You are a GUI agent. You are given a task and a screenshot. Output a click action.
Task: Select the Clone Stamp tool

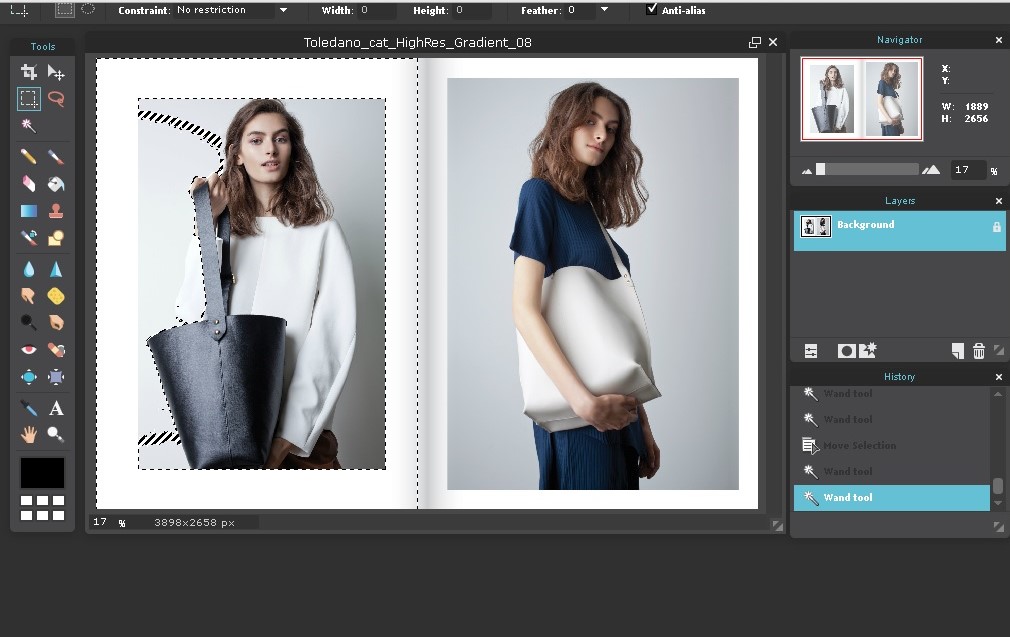click(x=57, y=210)
